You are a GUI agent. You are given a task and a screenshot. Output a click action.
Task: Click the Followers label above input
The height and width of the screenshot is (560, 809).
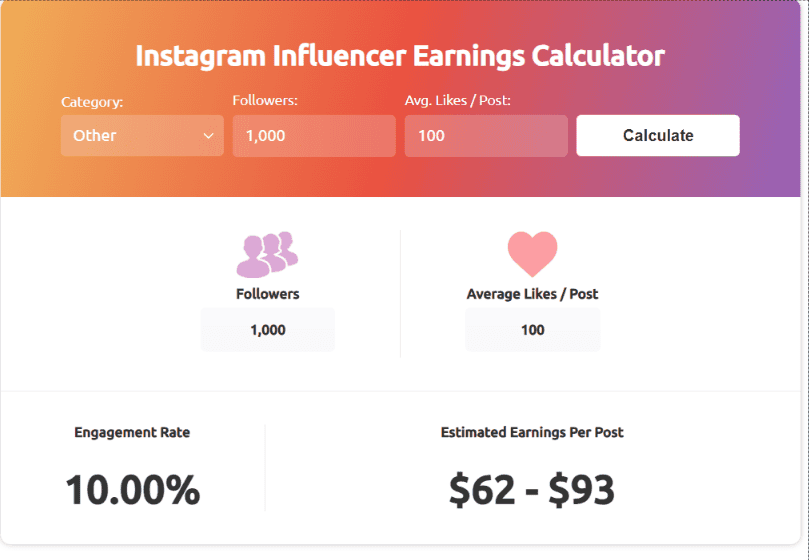pyautogui.click(x=265, y=100)
